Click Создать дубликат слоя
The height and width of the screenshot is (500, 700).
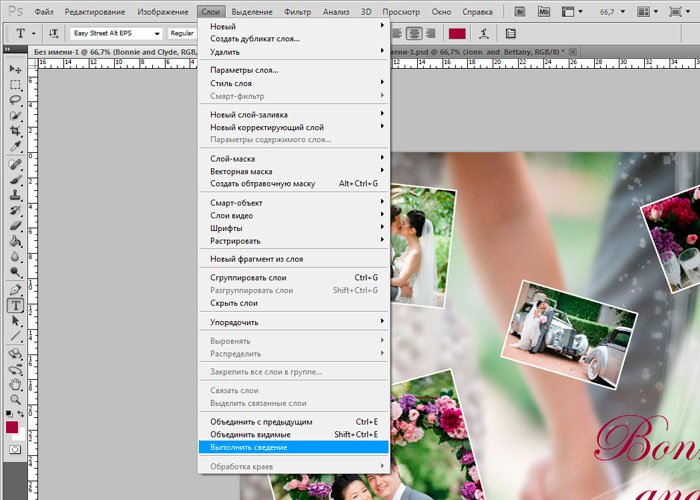click(254, 38)
